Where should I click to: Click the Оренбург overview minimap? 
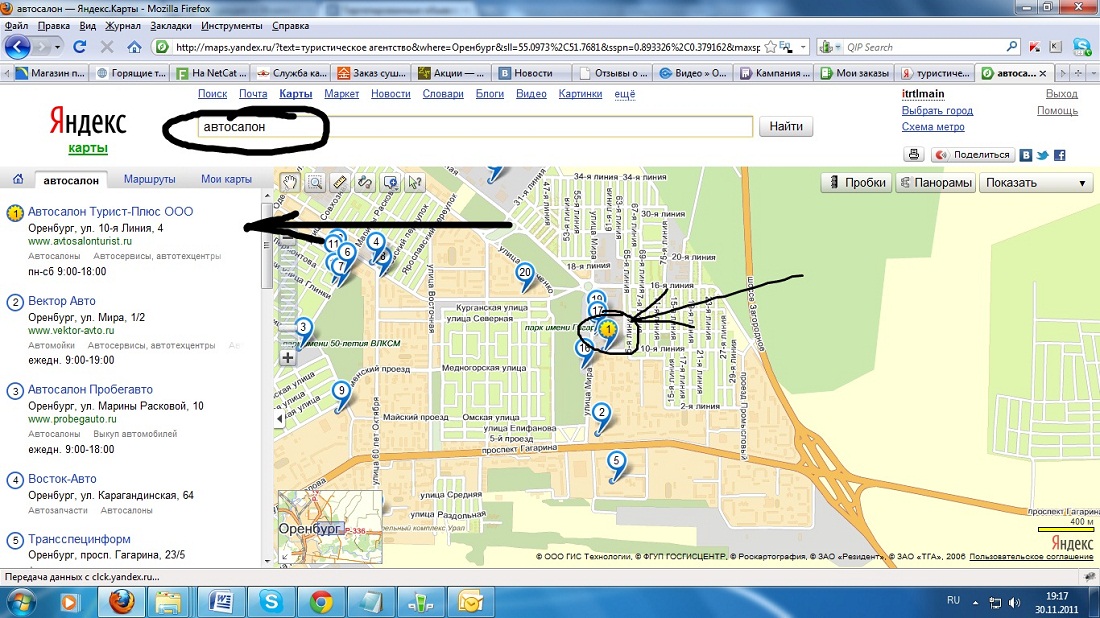(x=330, y=527)
